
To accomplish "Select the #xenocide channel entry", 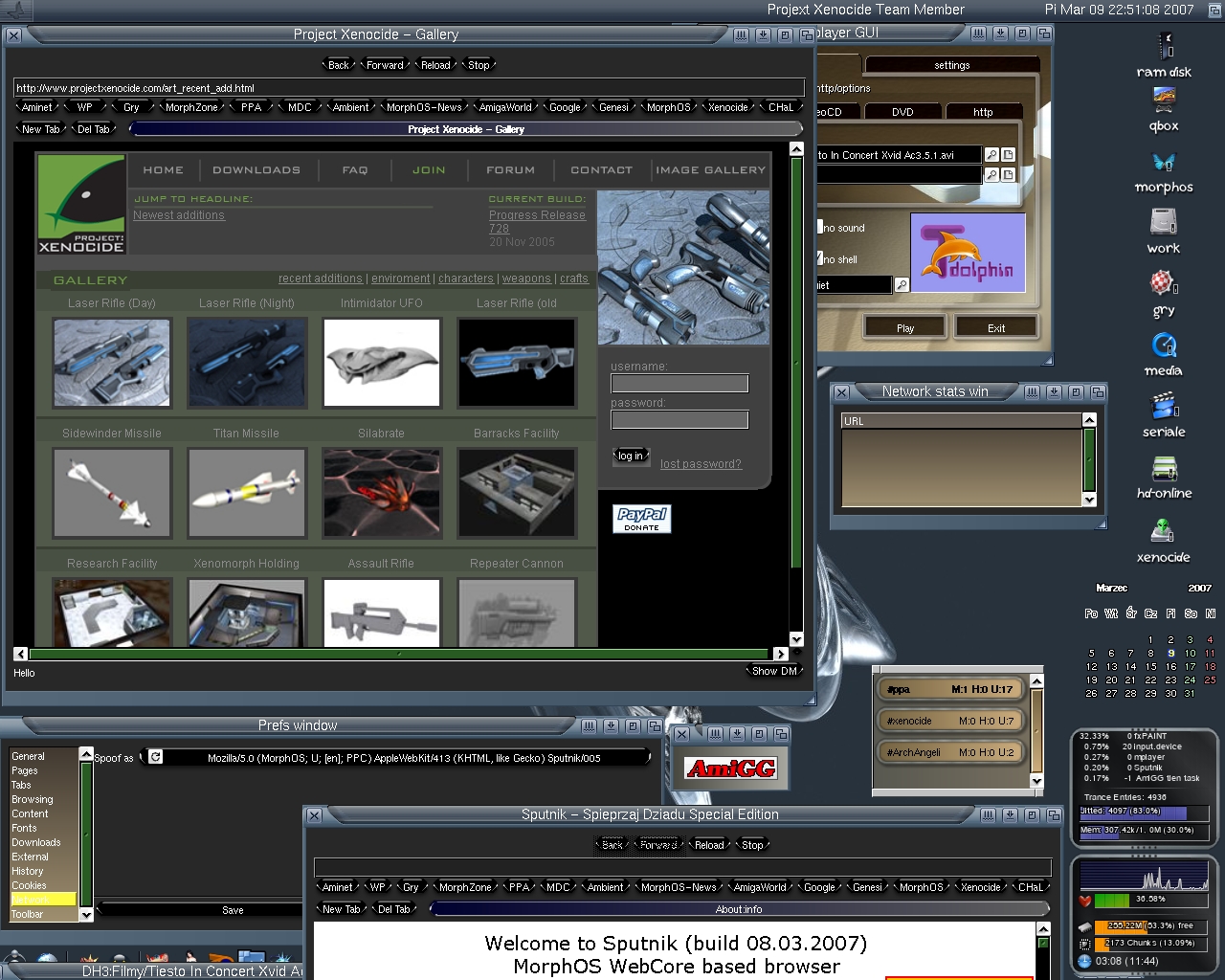I will click(x=950, y=721).
